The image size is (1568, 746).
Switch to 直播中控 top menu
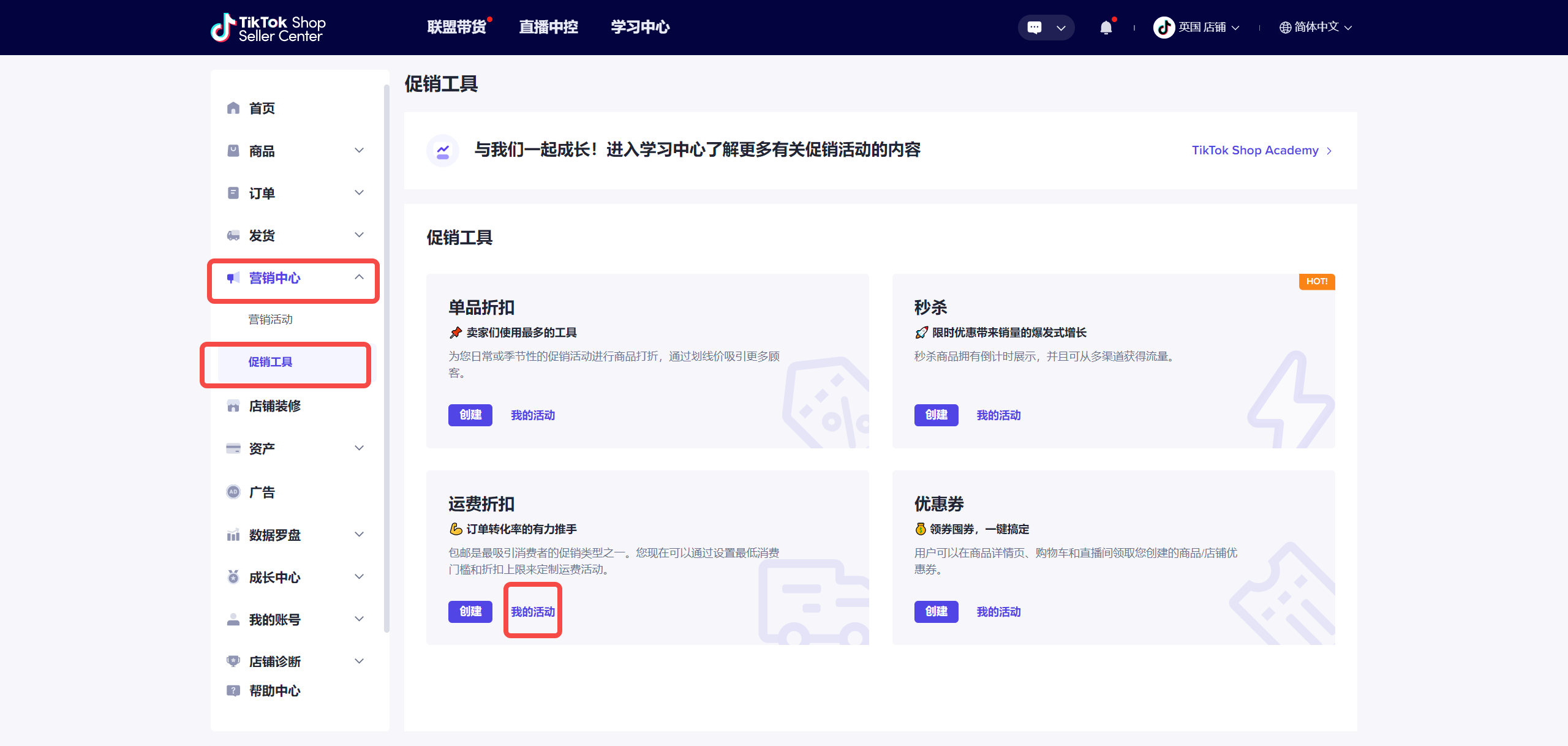pyautogui.click(x=548, y=28)
